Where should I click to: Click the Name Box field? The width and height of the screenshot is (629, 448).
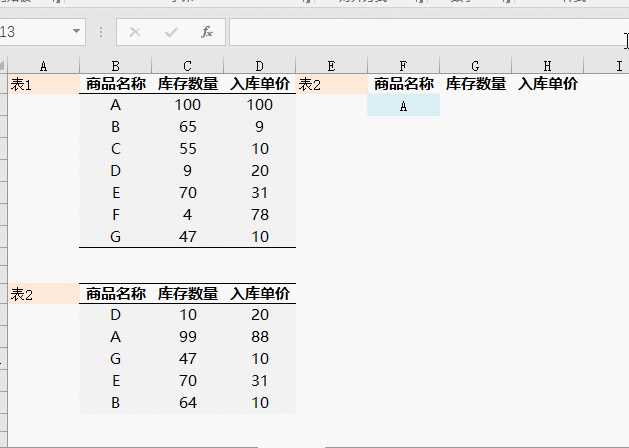coord(35,32)
